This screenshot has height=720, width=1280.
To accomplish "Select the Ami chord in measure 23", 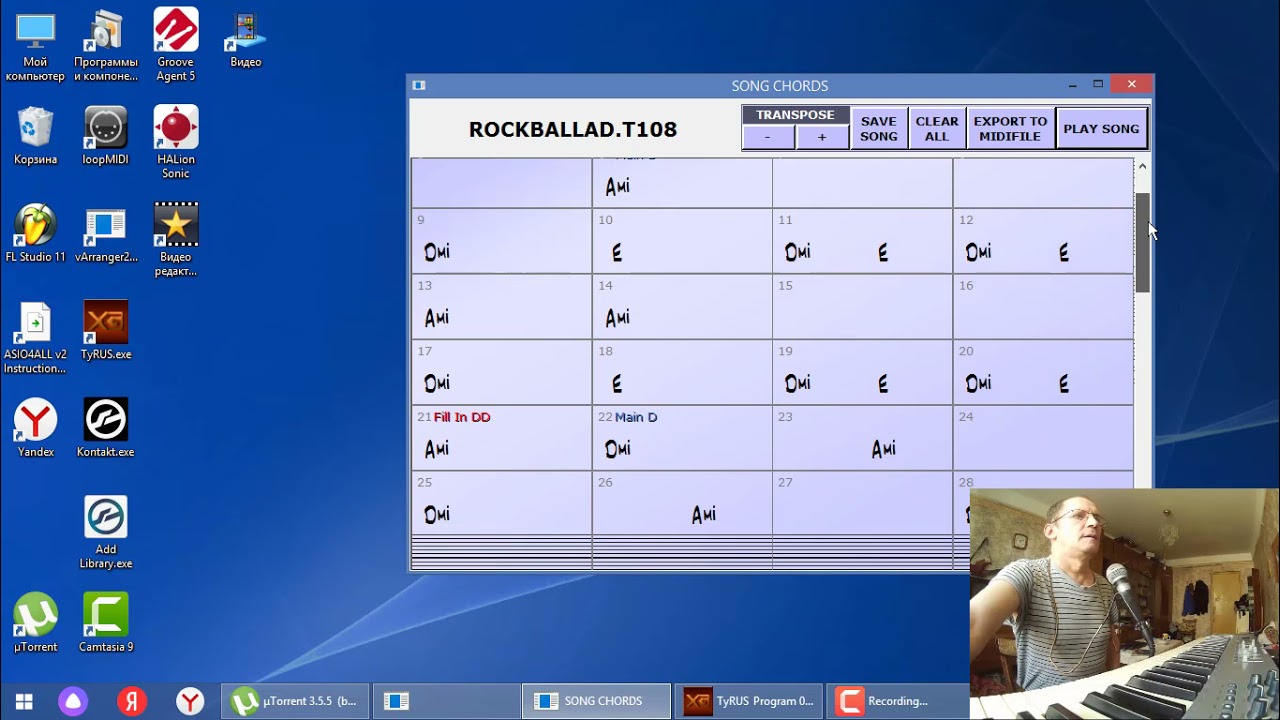I will point(883,450).
